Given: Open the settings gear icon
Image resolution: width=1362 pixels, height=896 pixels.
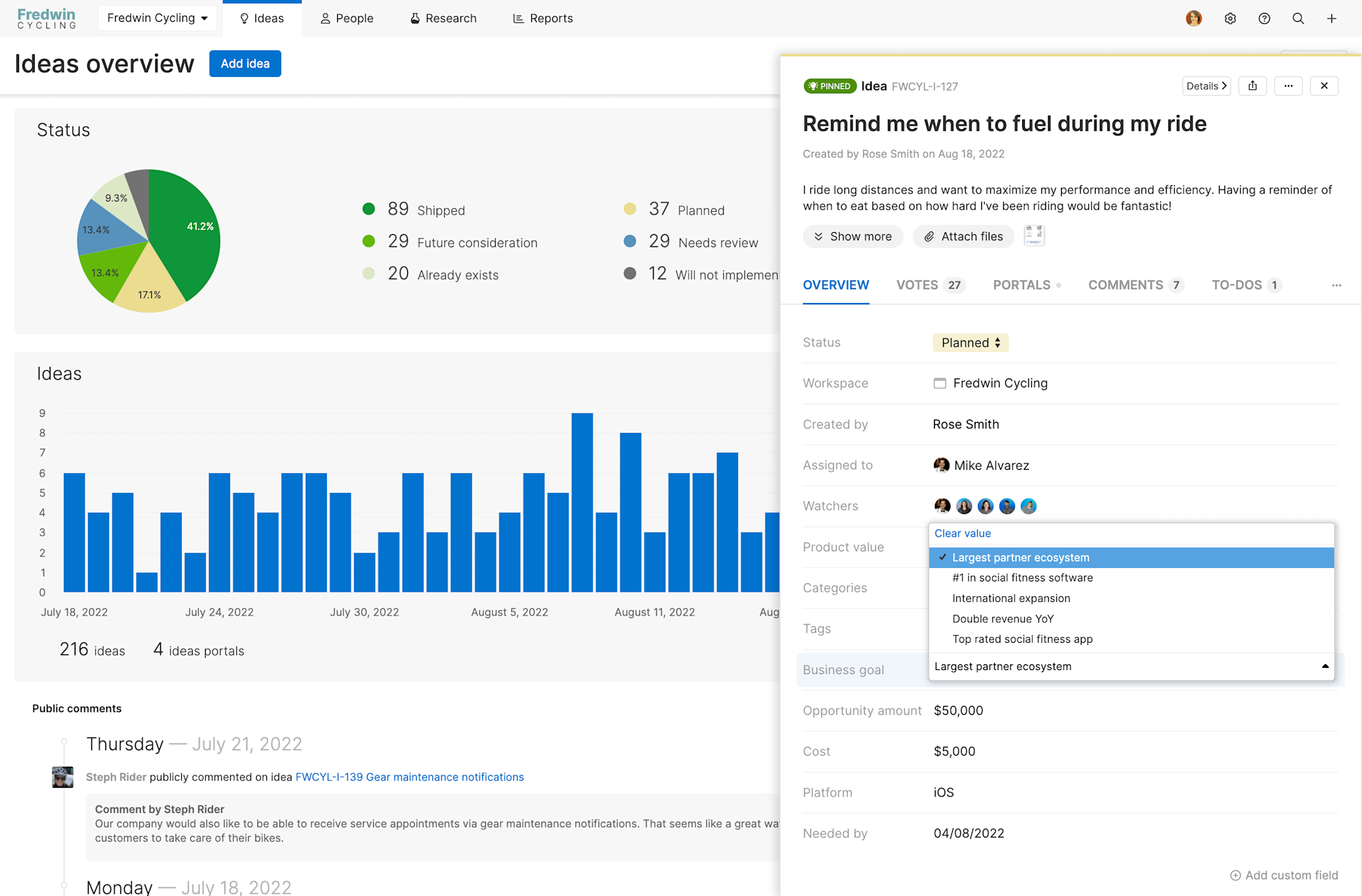Looking at the screenshot, I should coord(1230,18).
